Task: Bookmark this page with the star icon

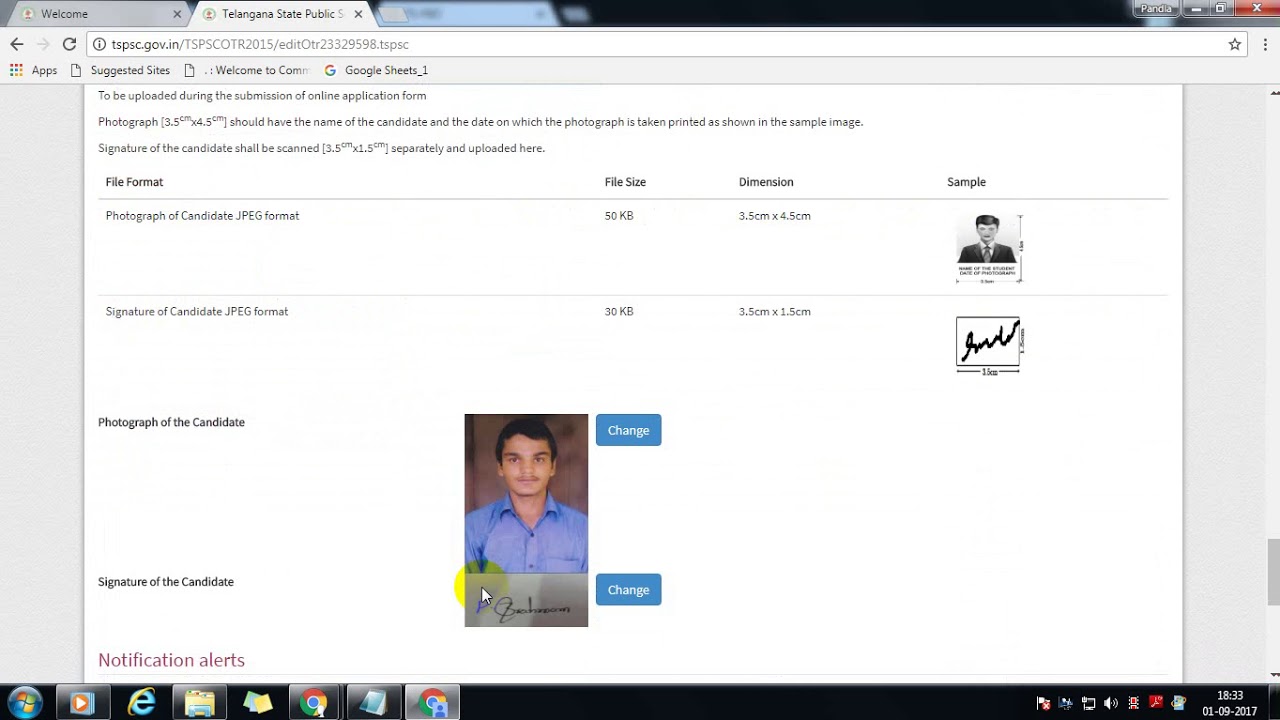Action: pos(1235,44)
